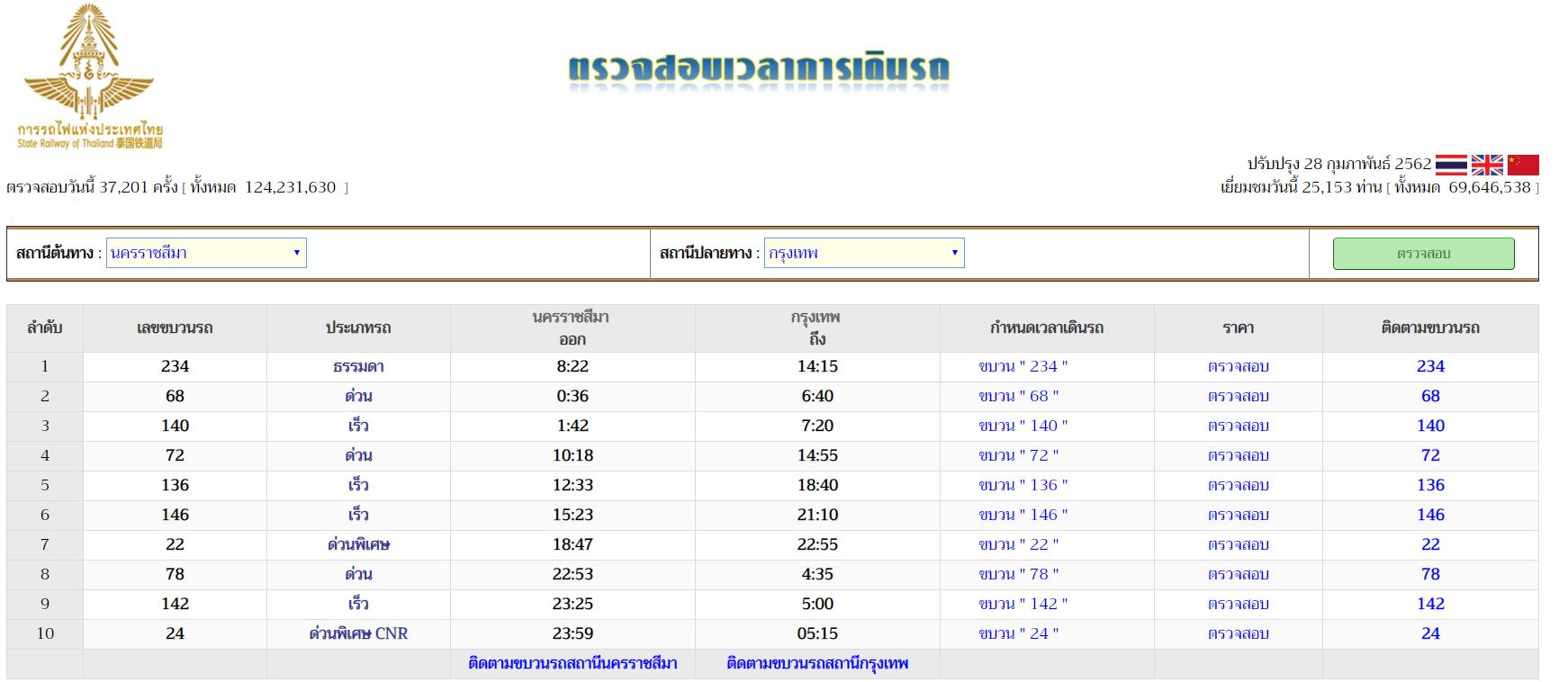Track train 234 in the tracking column
This screenshot has width=1568, height=682.
[x=1430, y=366]
